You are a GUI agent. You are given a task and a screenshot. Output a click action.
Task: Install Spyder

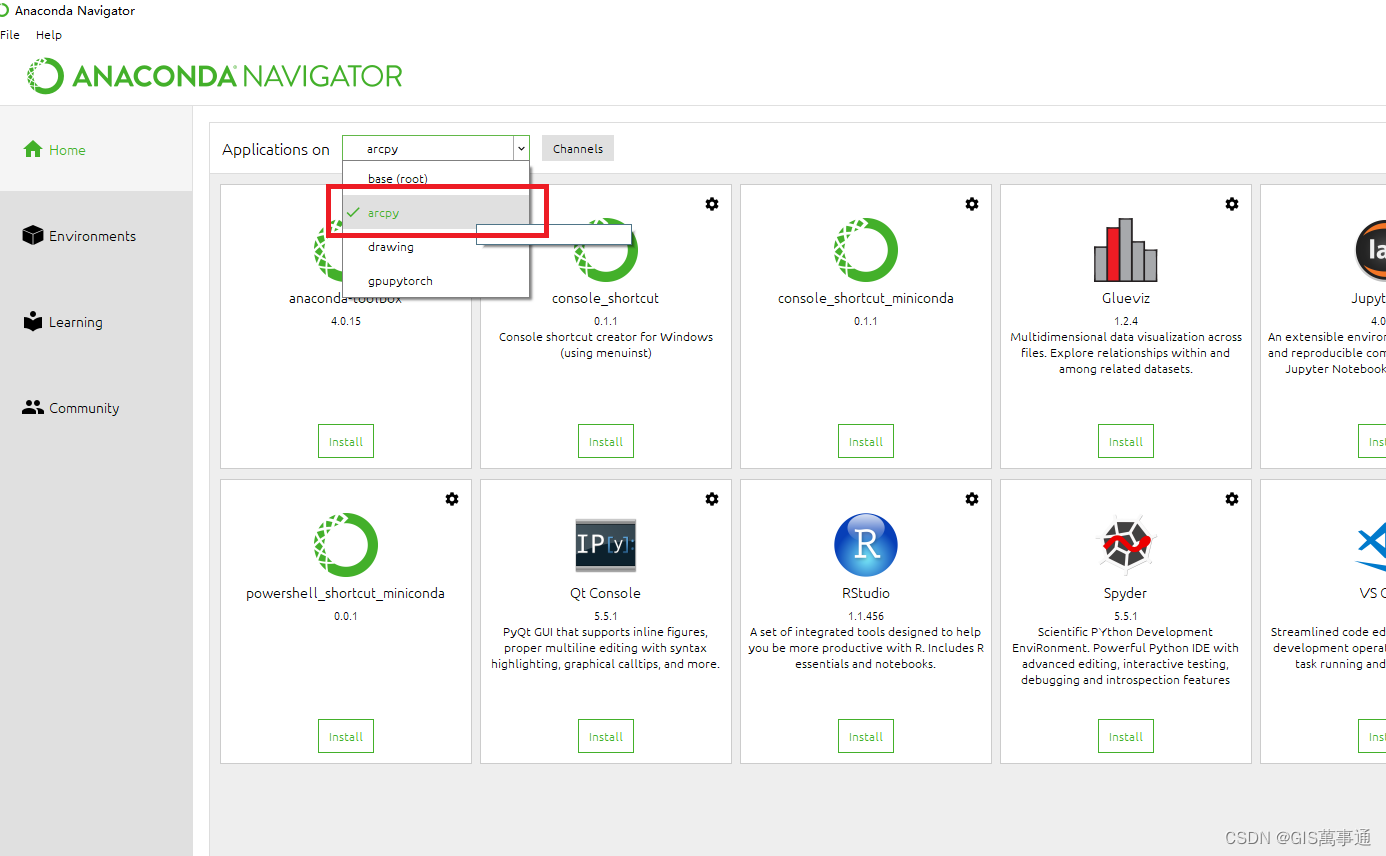pyautogui.click(x=1126, y=736)
